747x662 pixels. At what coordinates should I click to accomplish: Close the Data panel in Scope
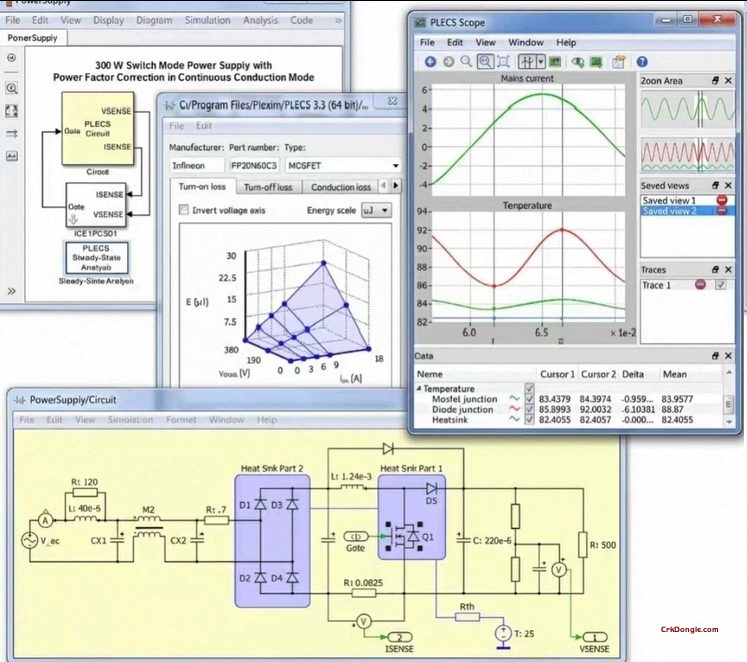coord(728,356)
